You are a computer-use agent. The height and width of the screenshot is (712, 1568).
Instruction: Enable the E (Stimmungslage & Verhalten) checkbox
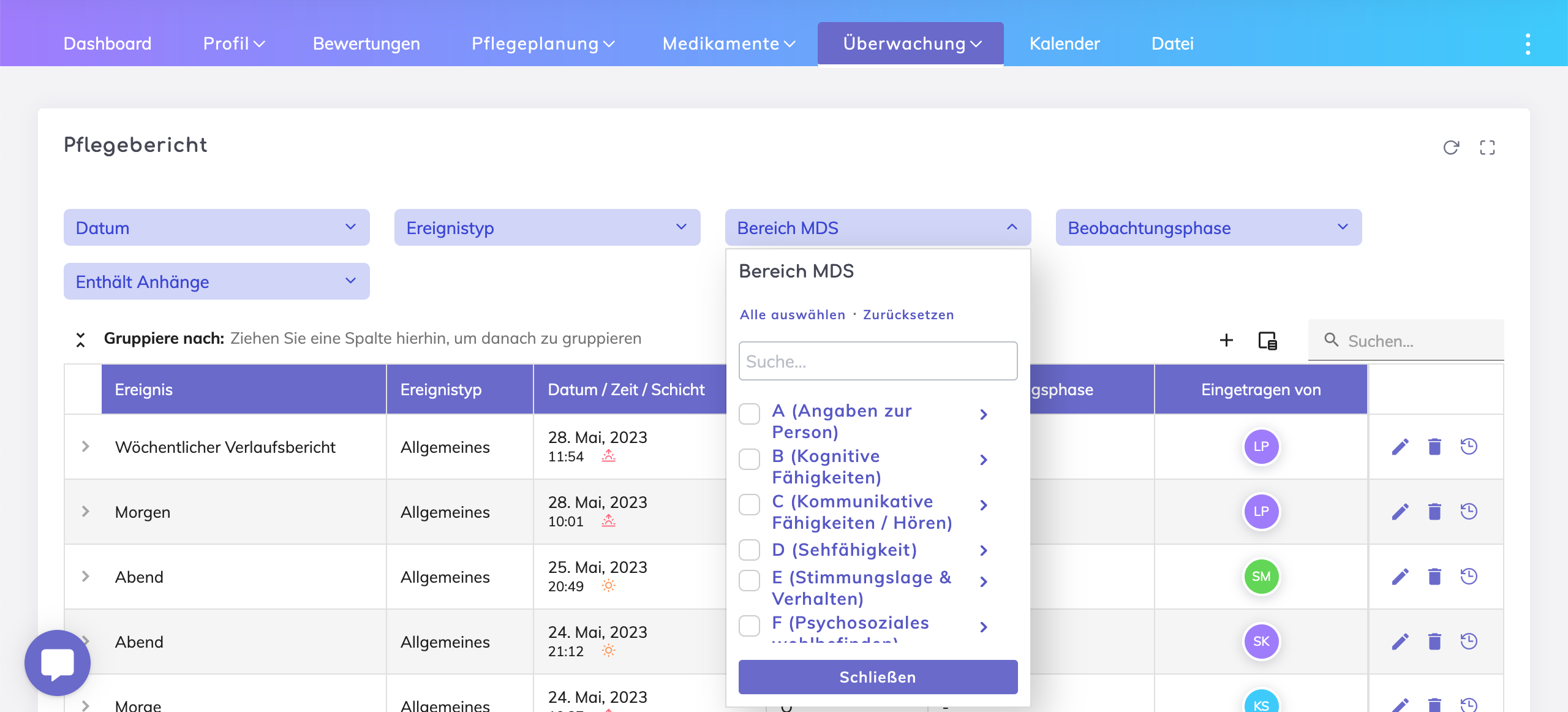749,580
